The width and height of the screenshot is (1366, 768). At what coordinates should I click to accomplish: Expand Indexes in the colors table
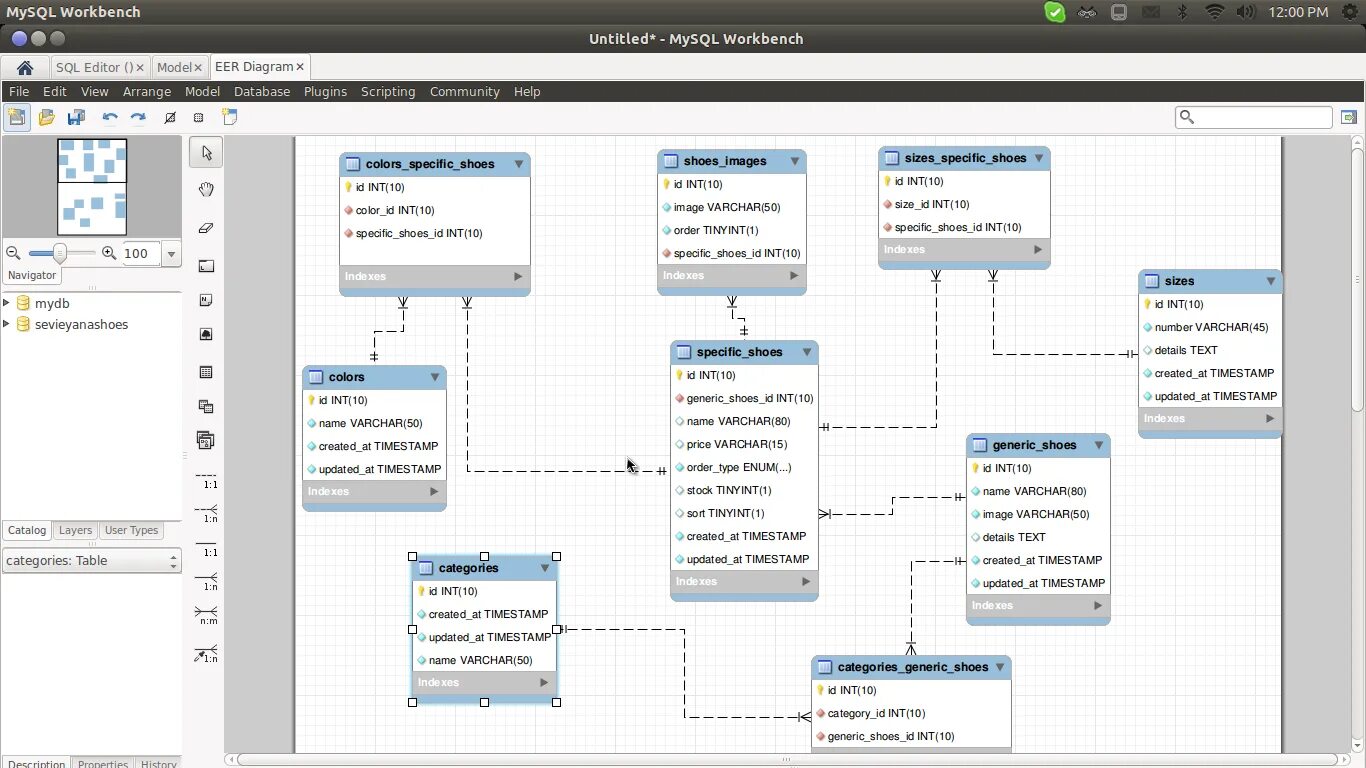(434, 491)
